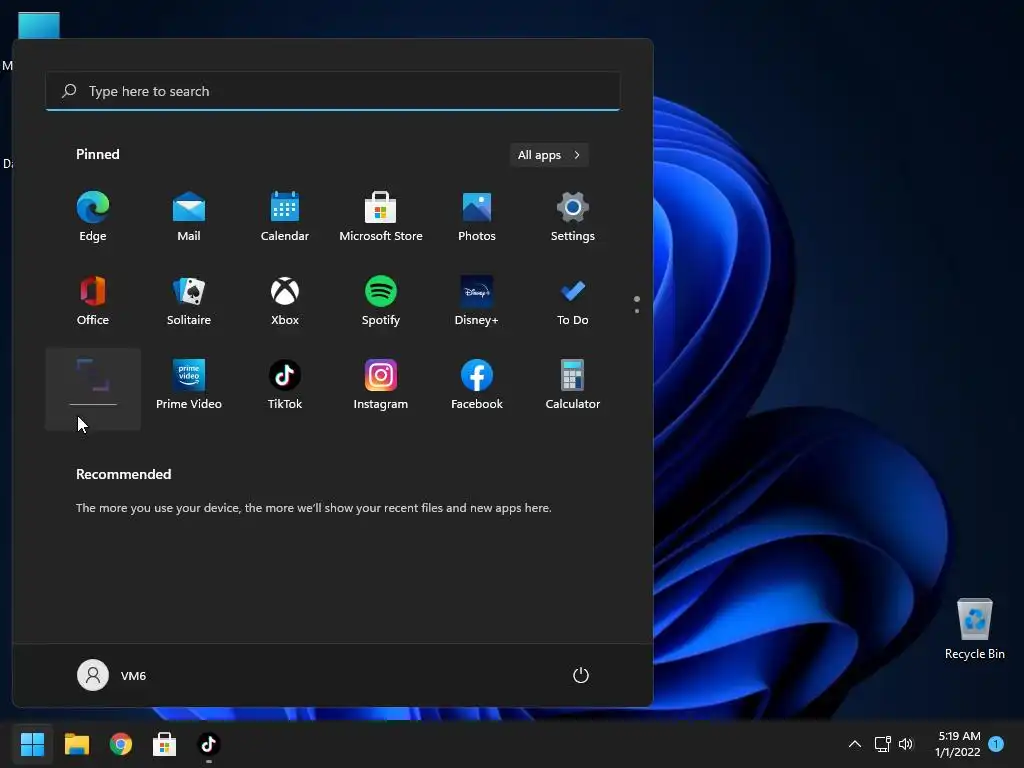Open the pinned TikTok app
The image size is (1024, 768).
pos(285,385)
